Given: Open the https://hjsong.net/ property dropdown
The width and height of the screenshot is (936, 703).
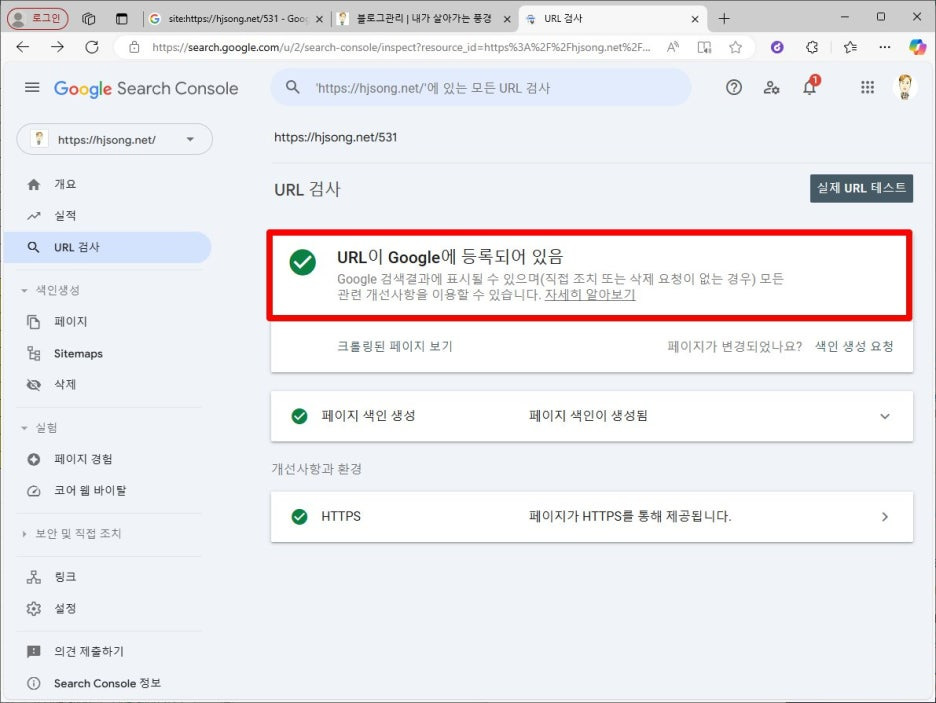Looking at the screenshot, I should click(x=115, y=140).
